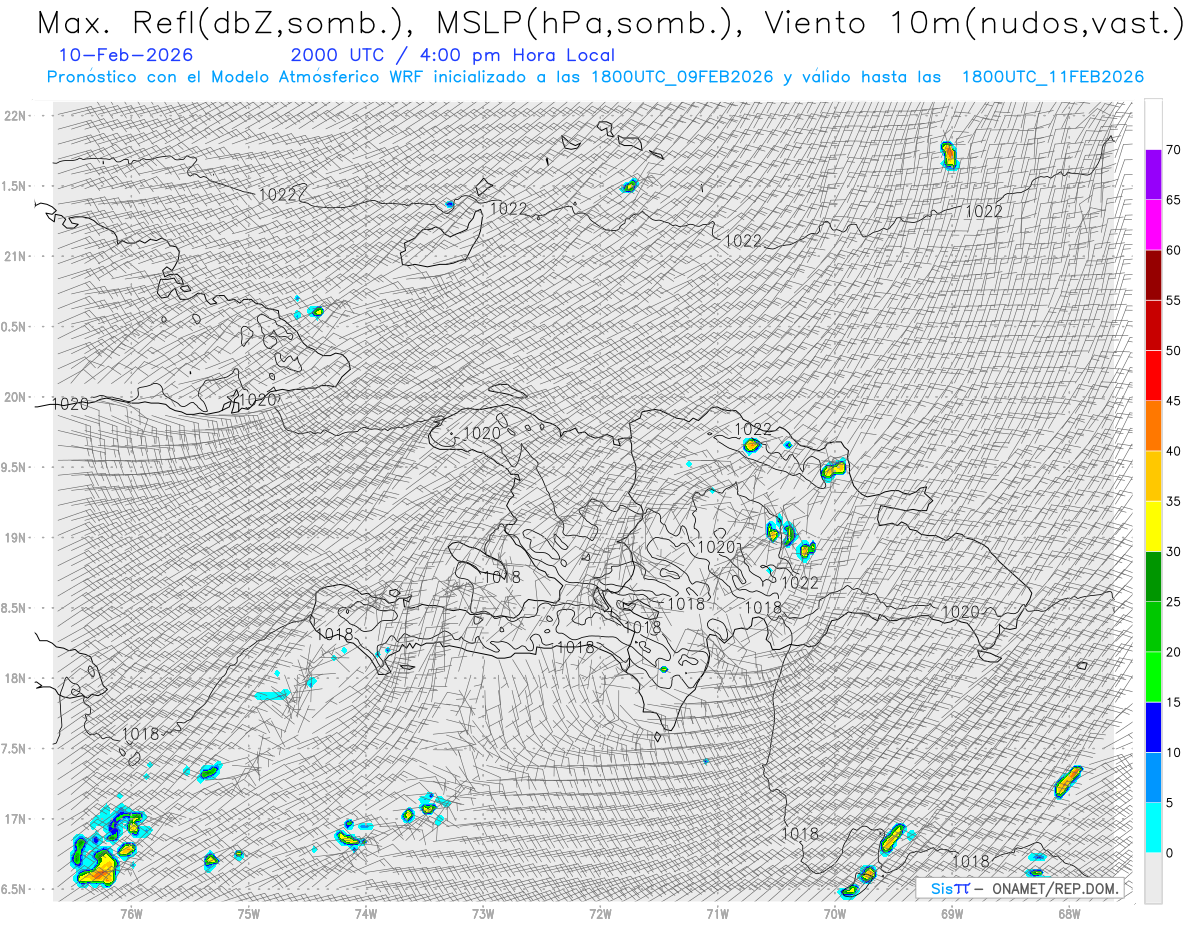This screenshot has height=927, width=1200.
Task: Click the magenta 60–65 dBZ color swatch
Action: coord(1153,225)
